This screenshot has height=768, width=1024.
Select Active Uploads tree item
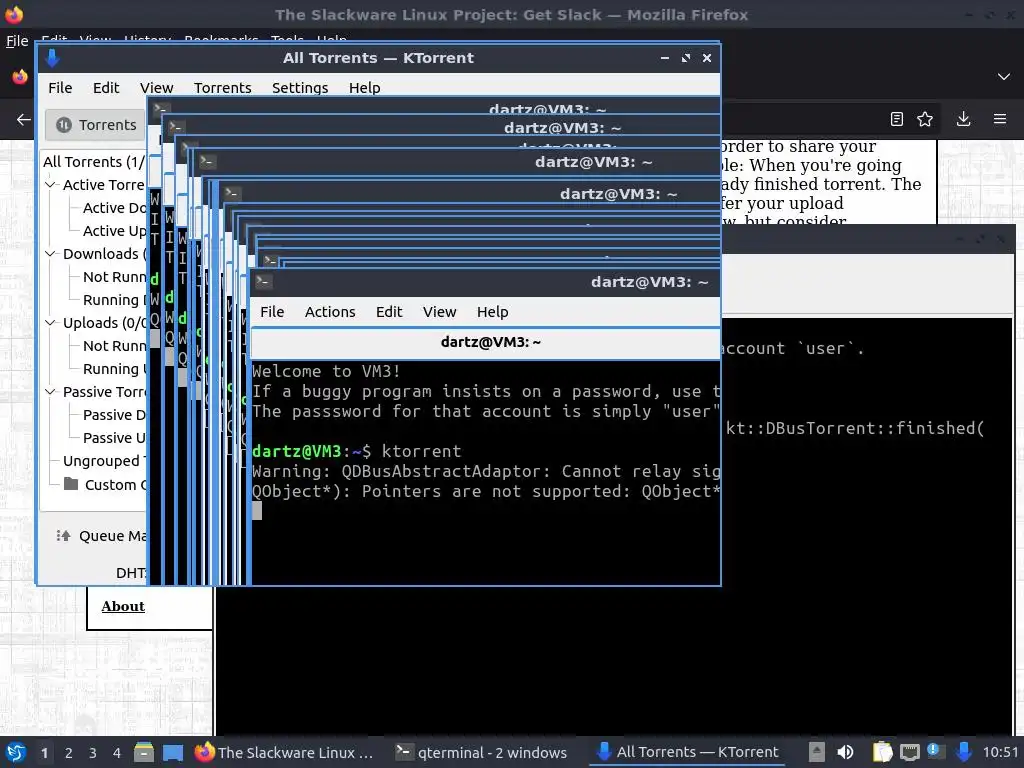point(114,231)
